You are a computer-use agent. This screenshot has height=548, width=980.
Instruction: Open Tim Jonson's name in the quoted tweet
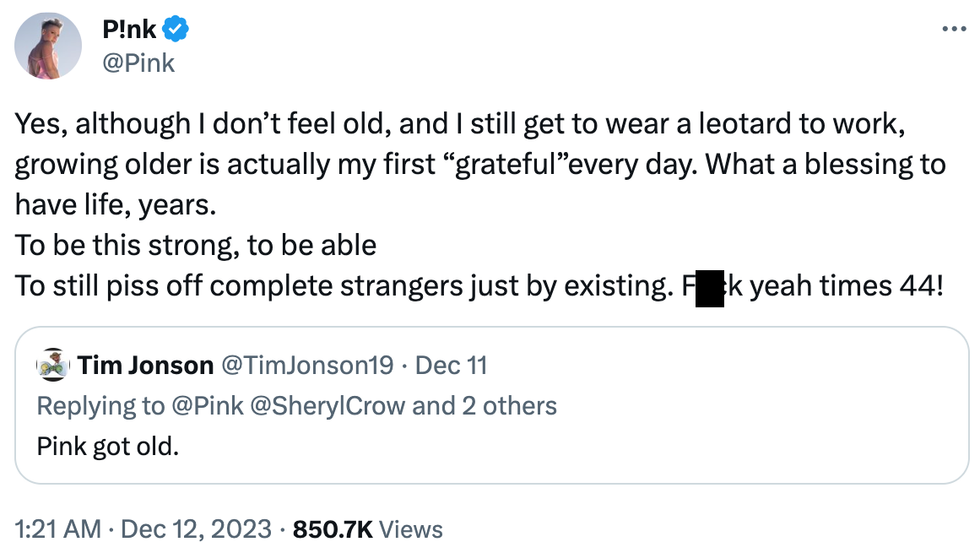(x=144, y=366)
